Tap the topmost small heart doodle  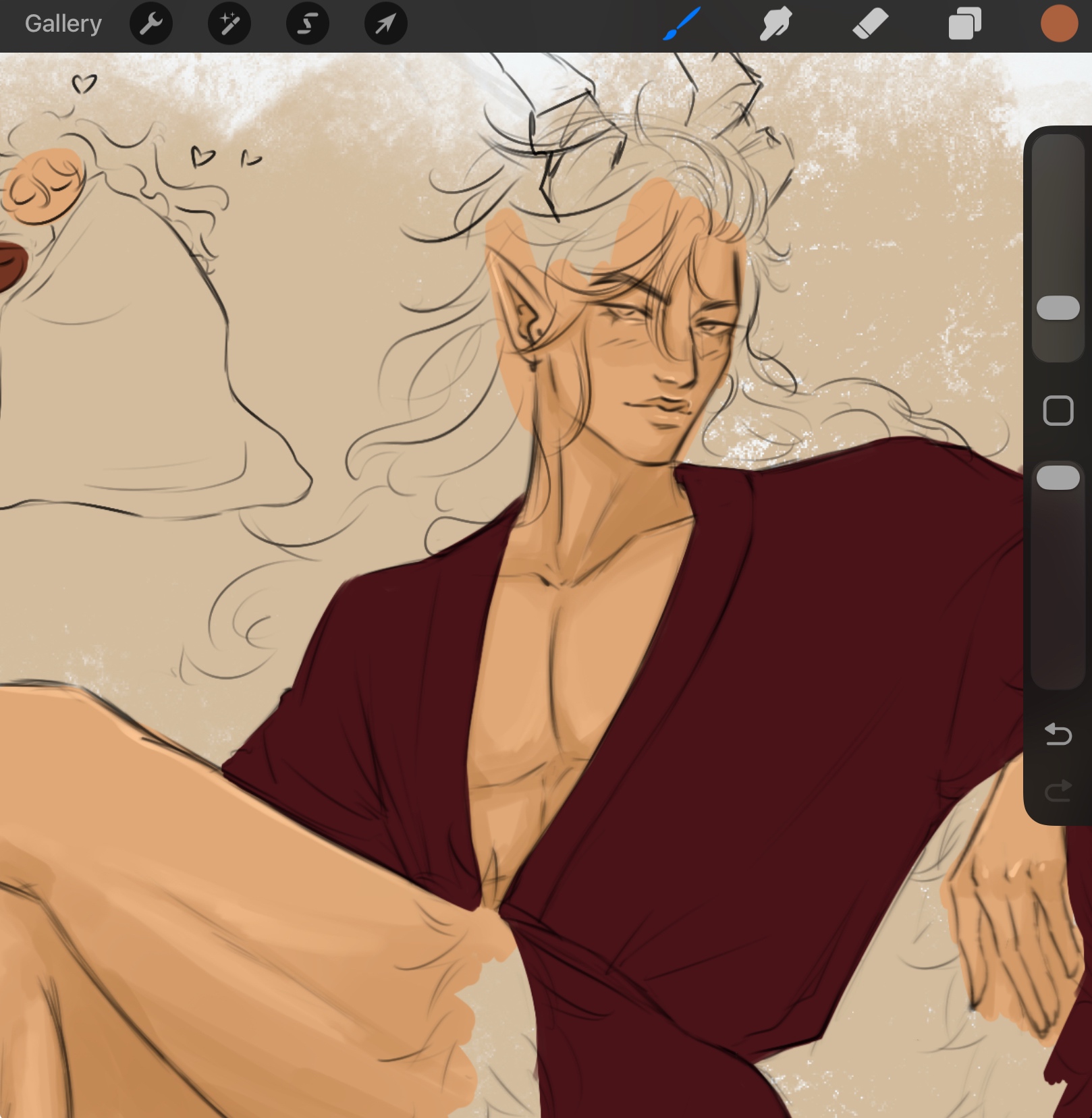pos(84,84)
